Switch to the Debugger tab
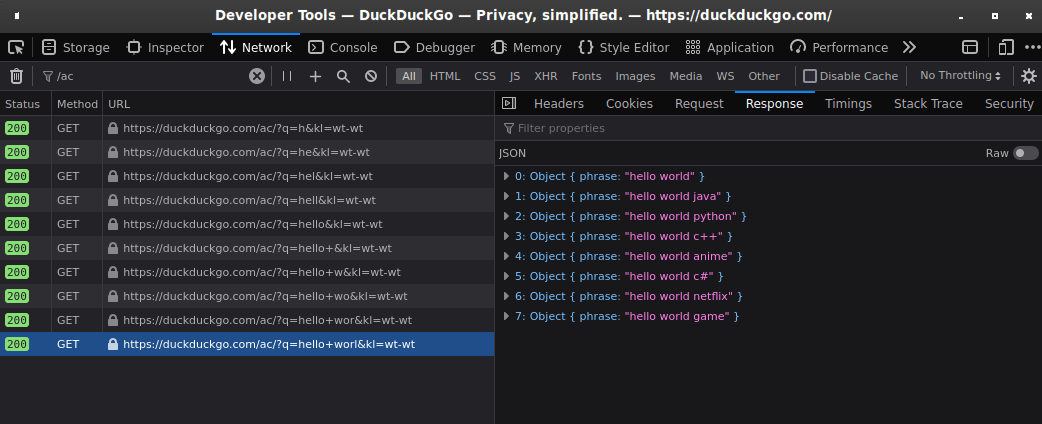Screen dimensions: 1042x424 [435, 47]
